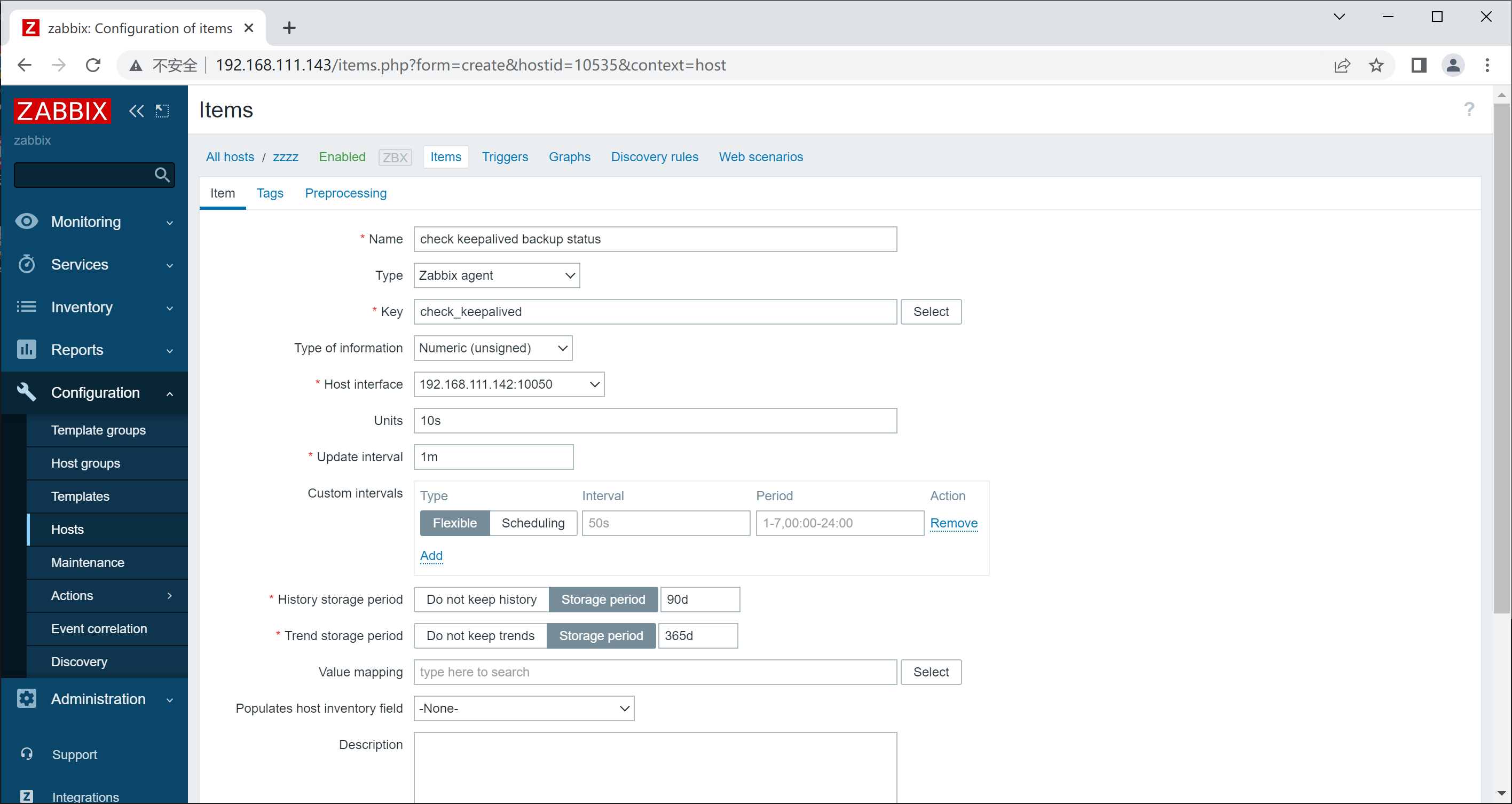This screenshot has width=1512, height=804.
Task: Open Web scenarios host tab
Action: tap(761, 157)
